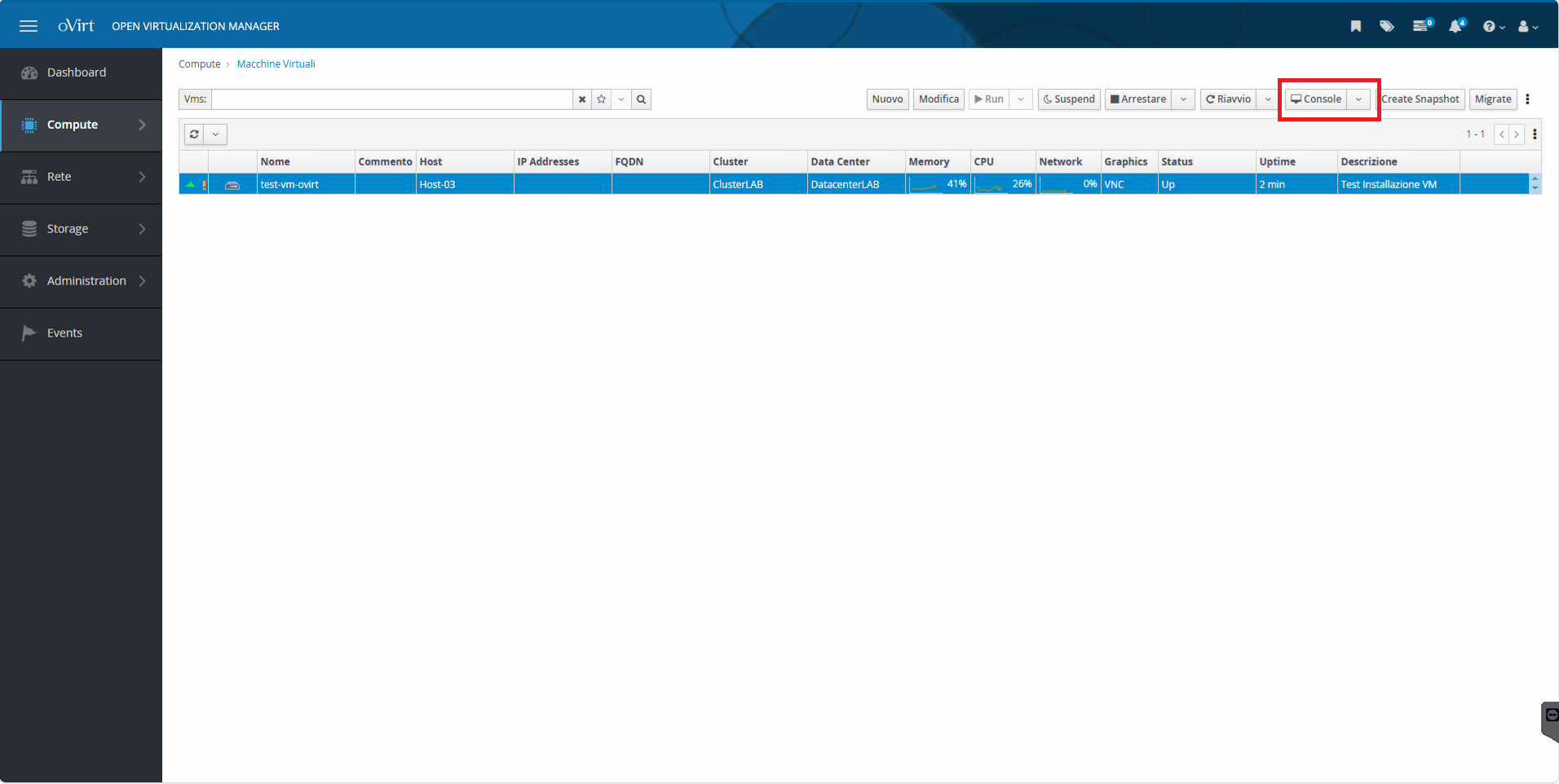The height and width of the screenshot is (784, 1559).
Task: Refresh the VM list
Action: click(194, 134)
